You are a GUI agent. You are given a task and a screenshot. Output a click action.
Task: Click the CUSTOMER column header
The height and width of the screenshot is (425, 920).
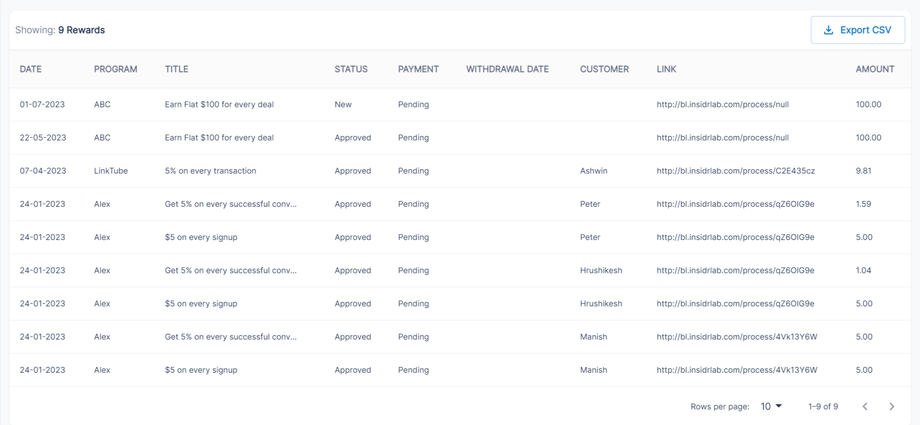tap(604, 69)
